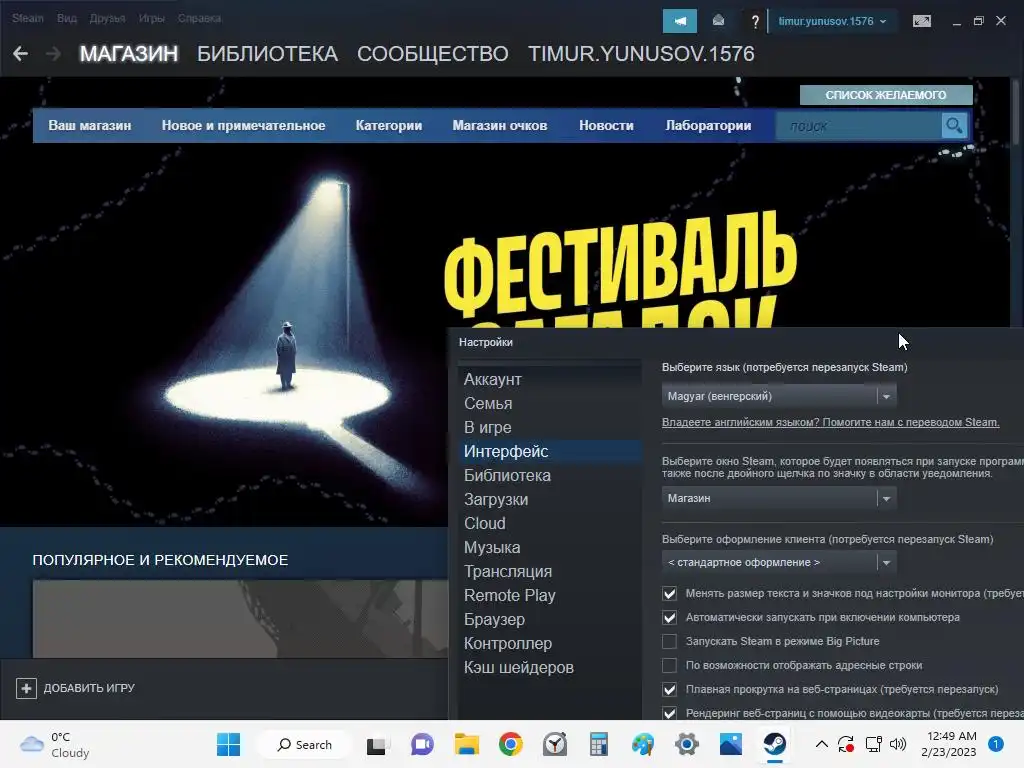Select Аккаунт in settings sidebar

pyautogui.click(x=492, y=379)
